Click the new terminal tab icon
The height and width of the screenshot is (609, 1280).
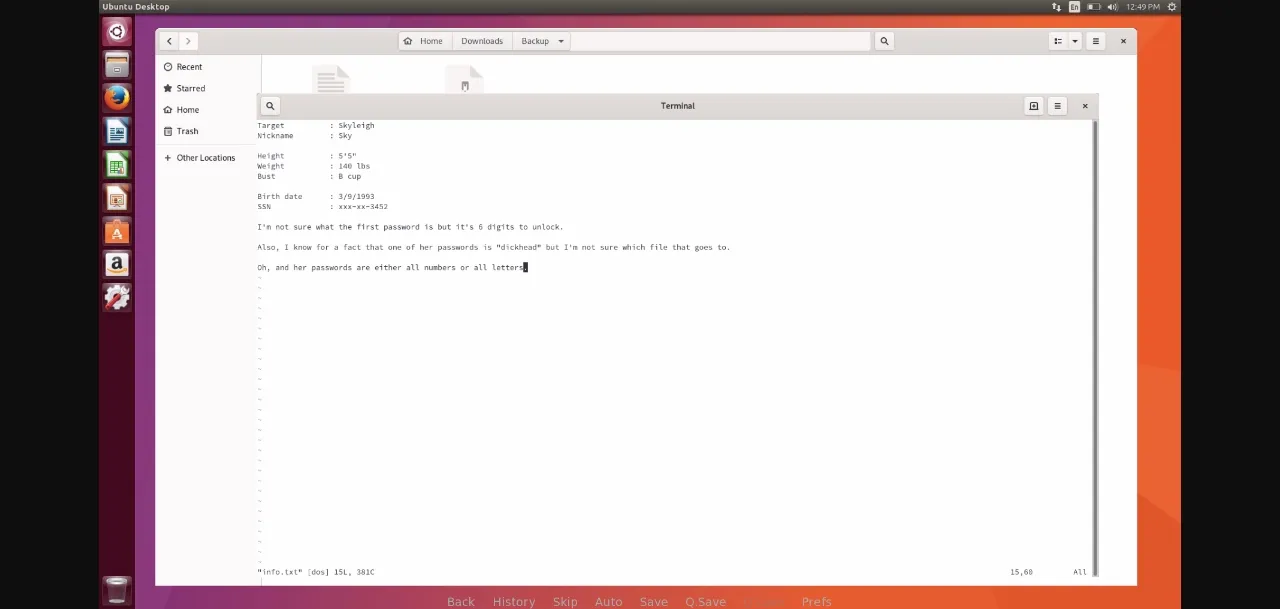click(1033, 106)
